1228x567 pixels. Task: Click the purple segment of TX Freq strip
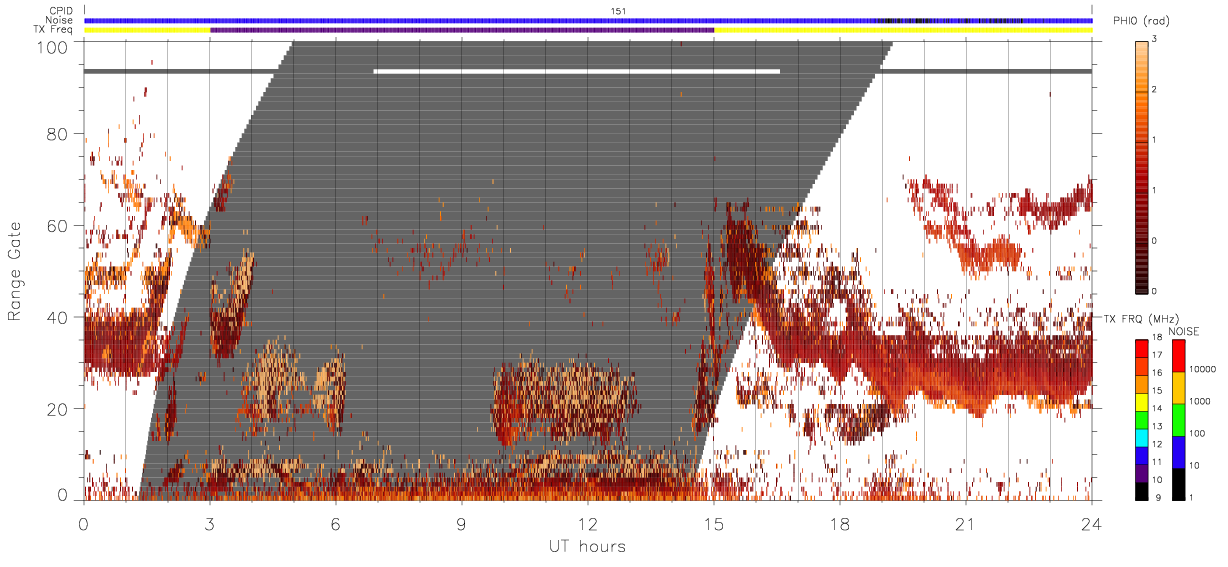click(462, 30)
